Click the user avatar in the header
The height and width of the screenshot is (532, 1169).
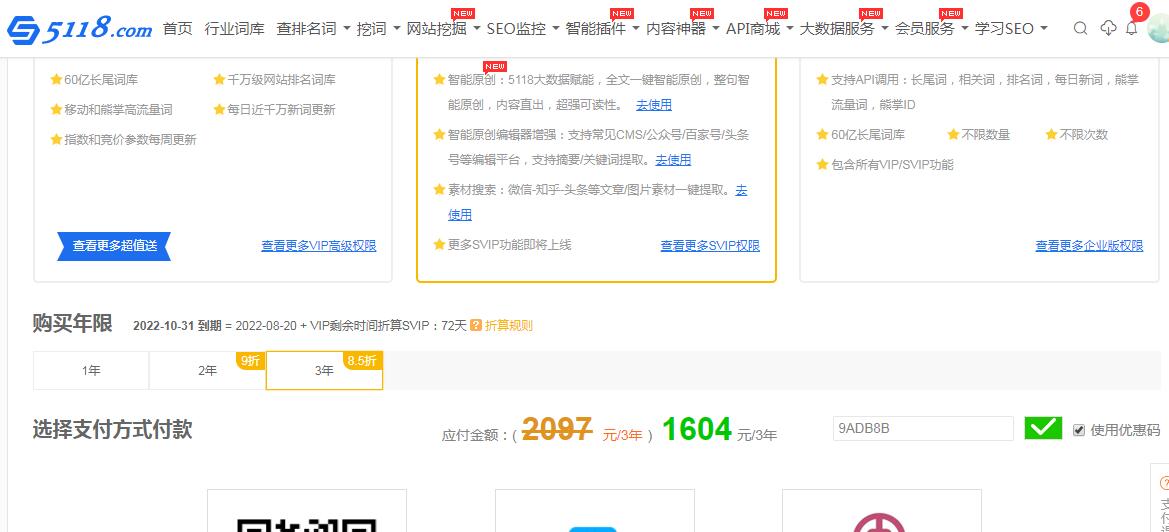[1158, 28]
